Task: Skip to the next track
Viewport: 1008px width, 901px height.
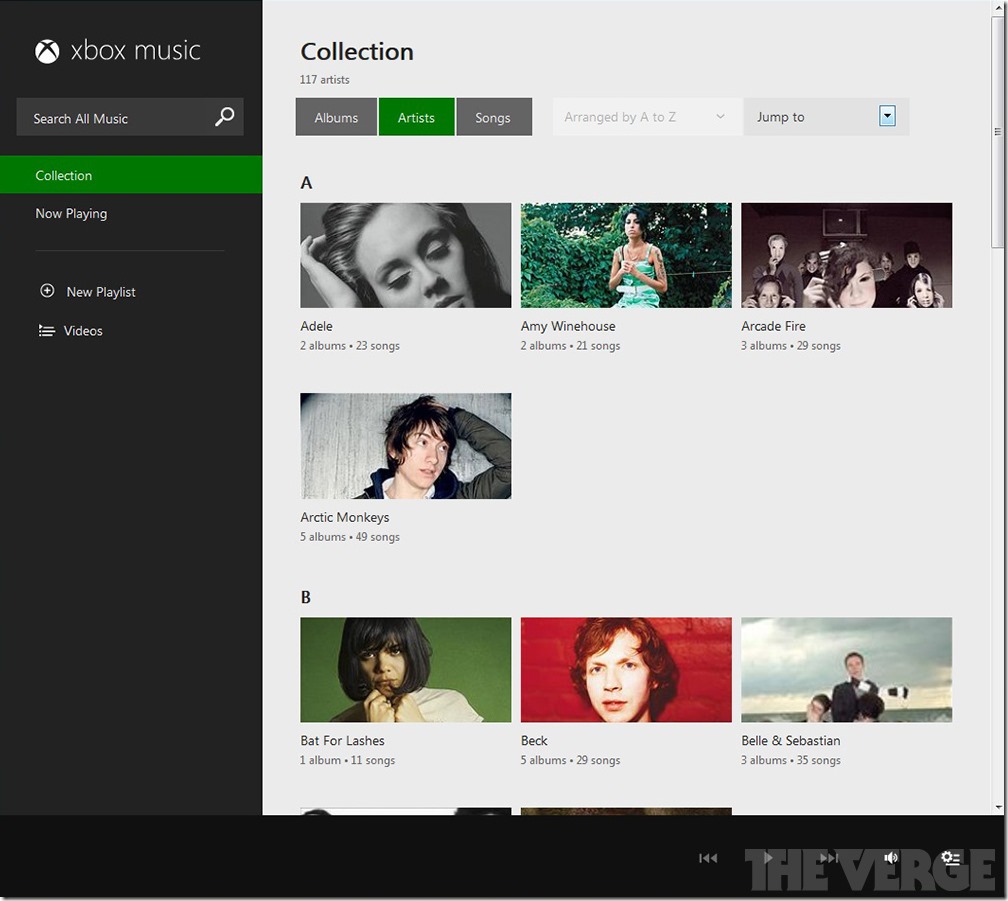Action: (829, 858)
